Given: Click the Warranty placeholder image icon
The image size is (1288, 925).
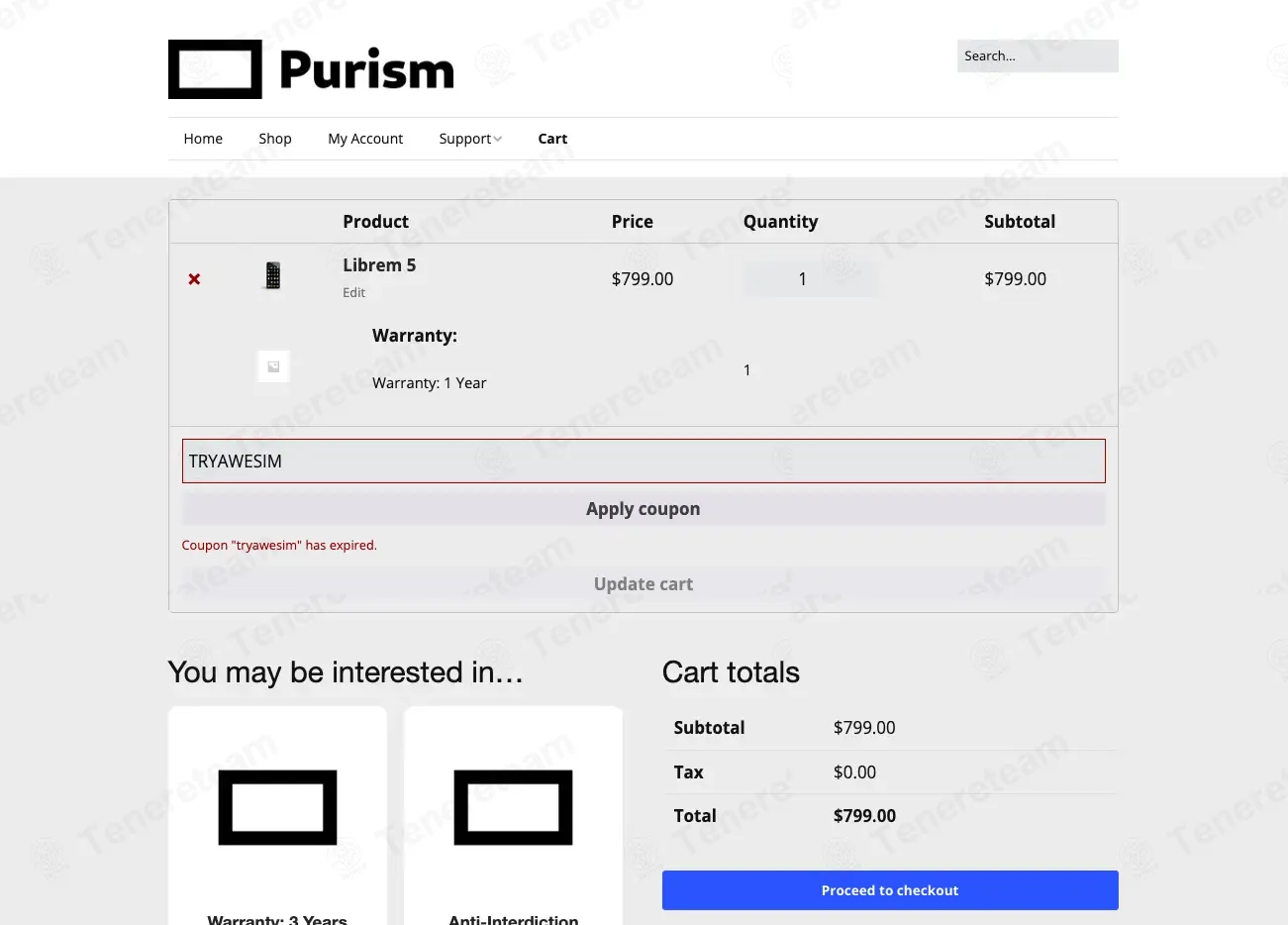Looking at the screenshot, I should (273, 366).
